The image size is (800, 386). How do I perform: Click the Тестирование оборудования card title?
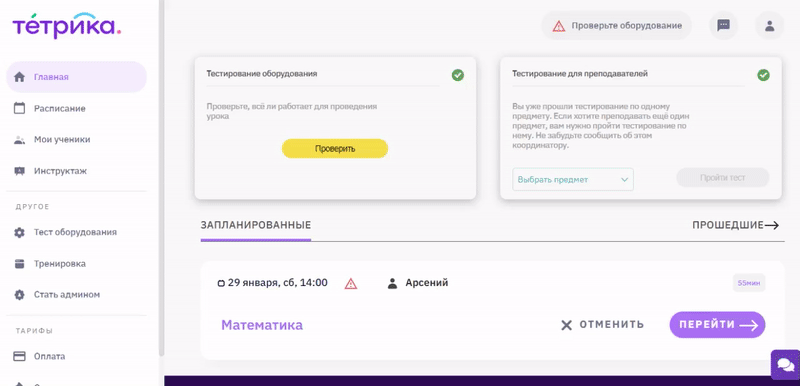(262, 73)
